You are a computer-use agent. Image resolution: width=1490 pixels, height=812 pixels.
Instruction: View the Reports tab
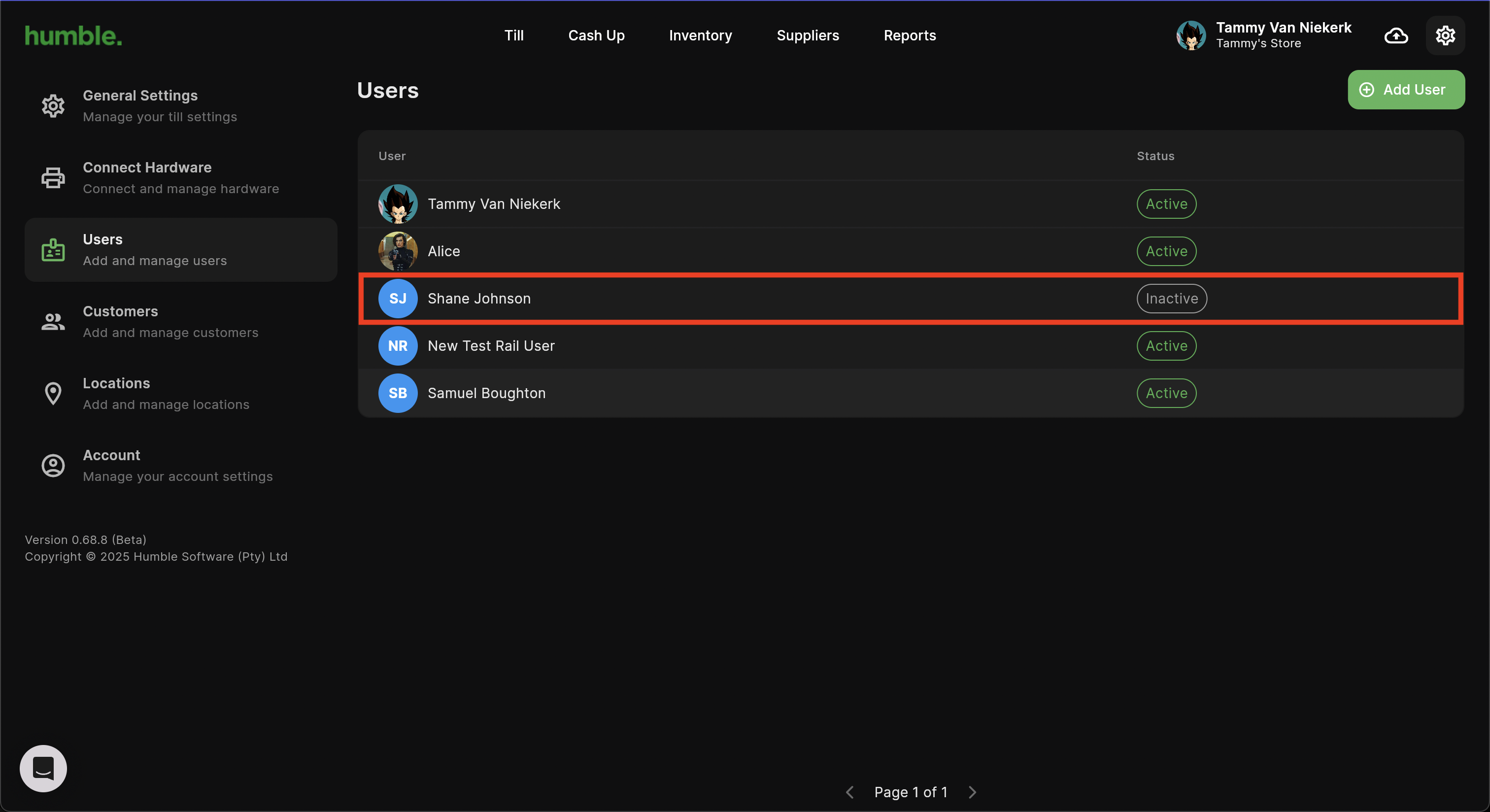[x=910, y=35]
